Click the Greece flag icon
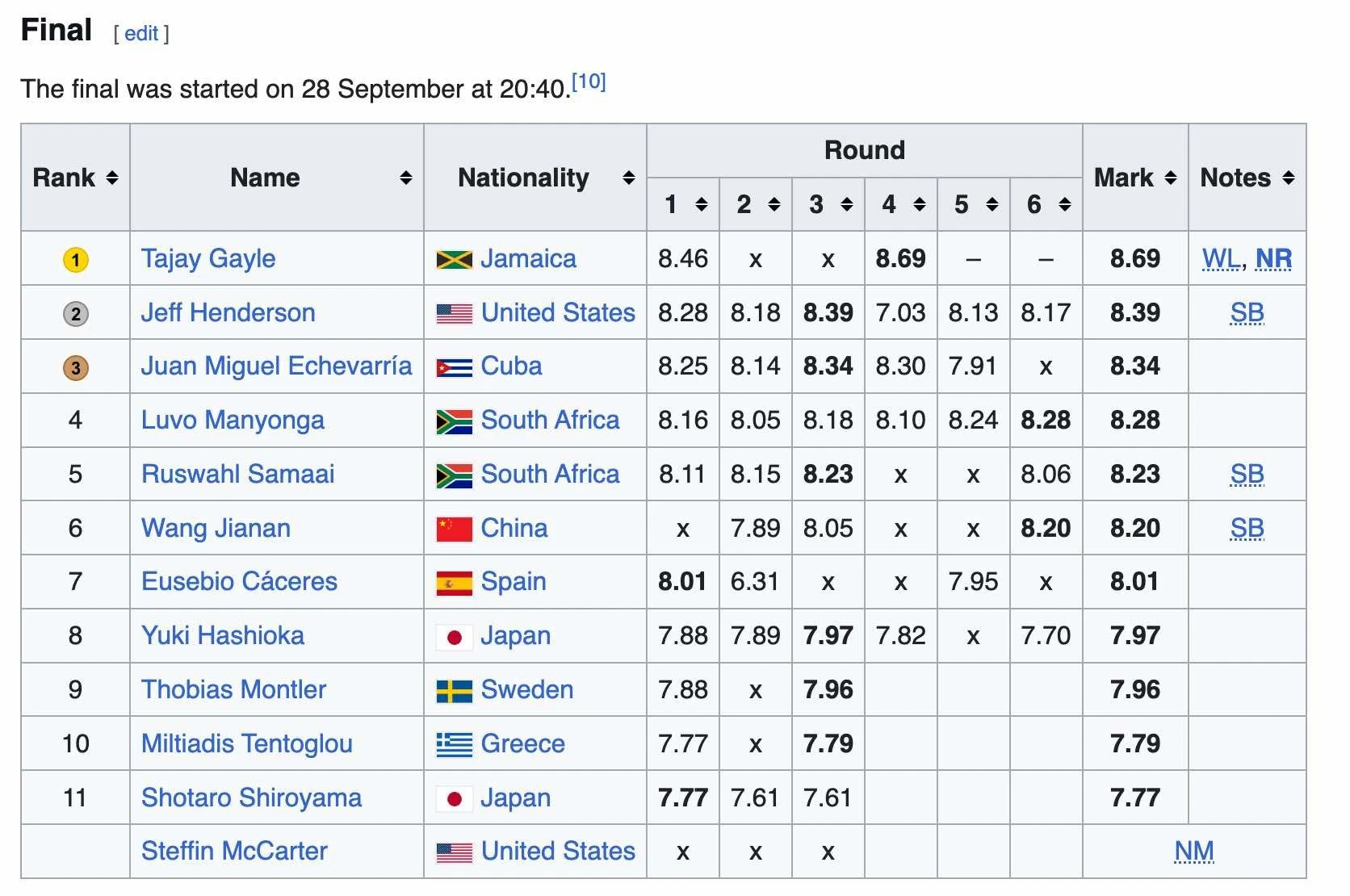Viewport: 1350px width, 896px height. pos(454,744)
